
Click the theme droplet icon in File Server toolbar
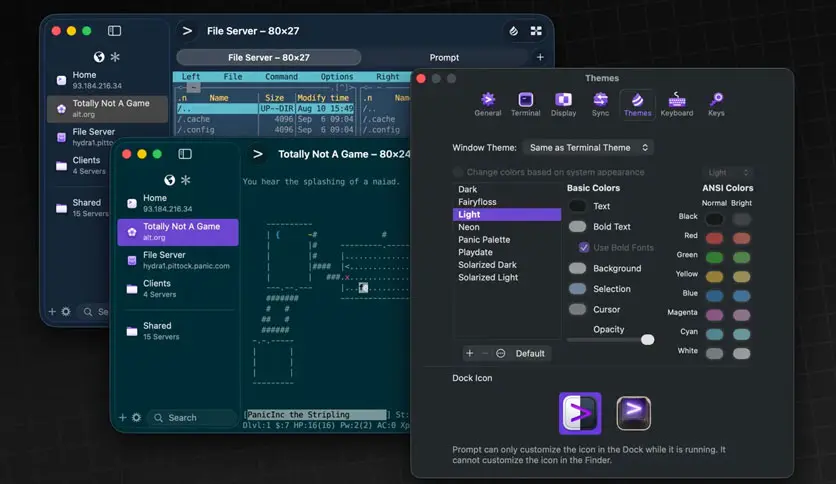click(x=513, y=31)
